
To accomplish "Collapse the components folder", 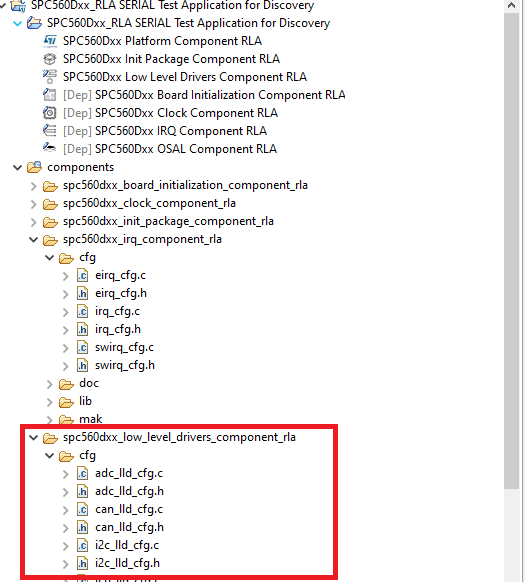I will tap(17, 167).
